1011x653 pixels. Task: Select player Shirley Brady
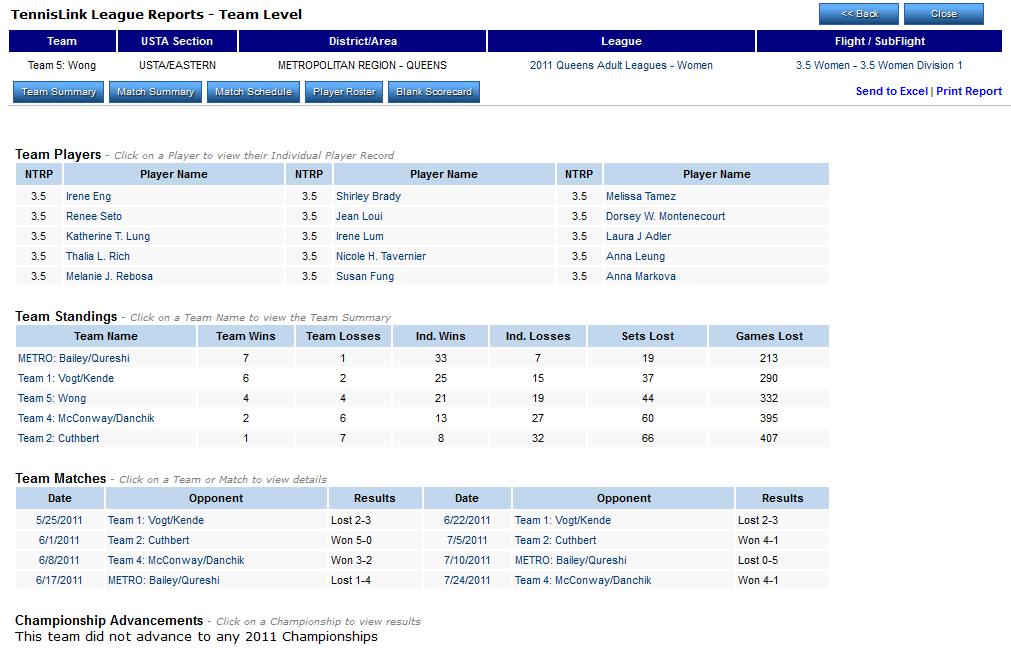coord(368,197)
